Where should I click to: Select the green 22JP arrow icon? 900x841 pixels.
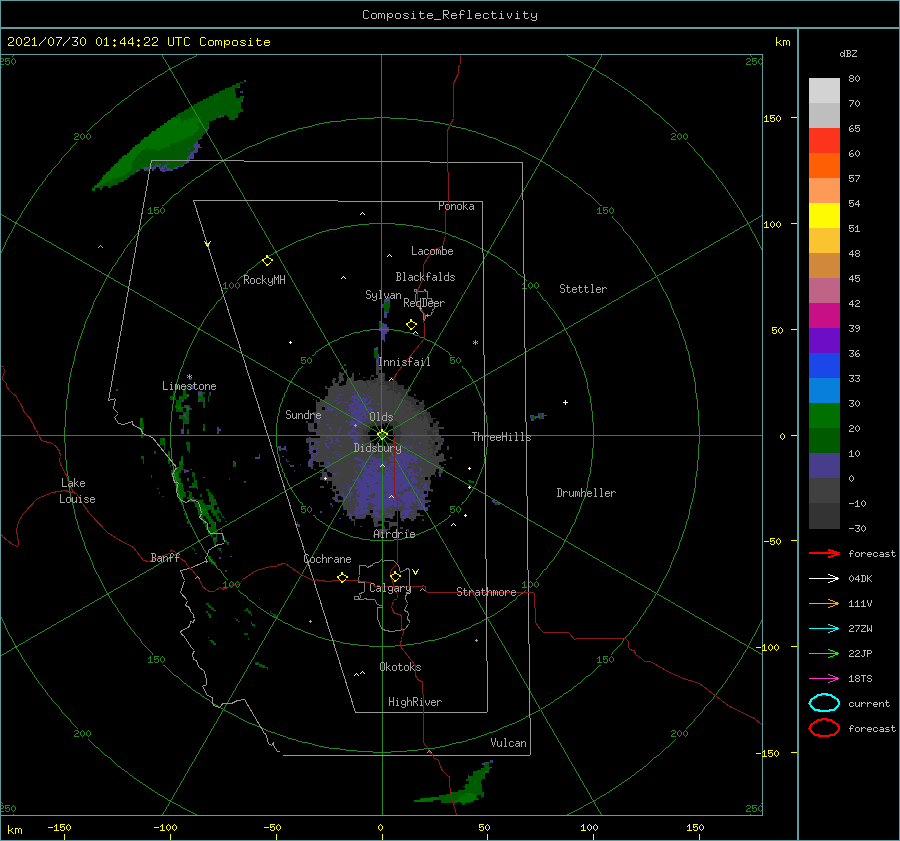point(824,653)
